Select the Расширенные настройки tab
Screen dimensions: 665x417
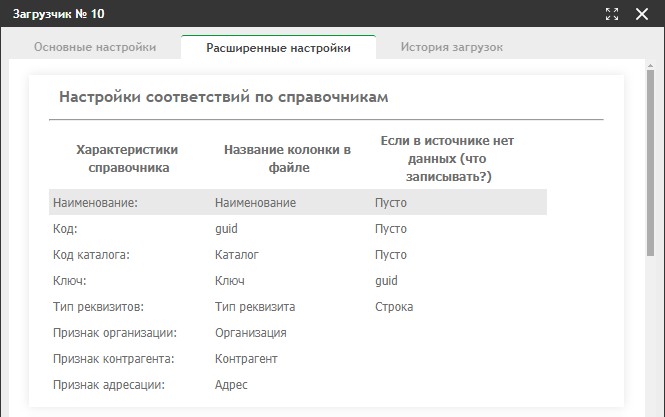click(x=278, y=48)
